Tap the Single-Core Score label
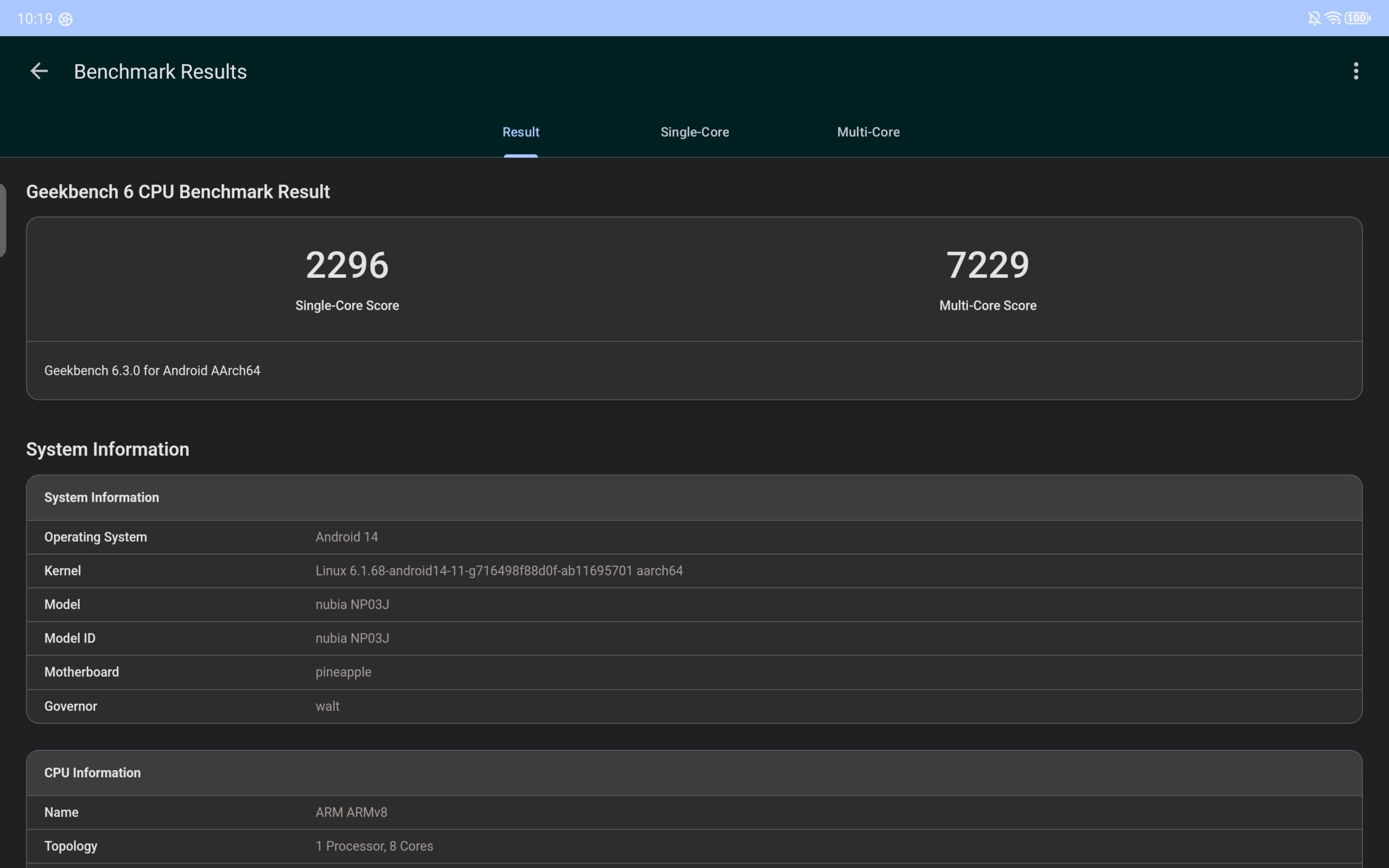Screen dimensions: 1389x868 347,305
